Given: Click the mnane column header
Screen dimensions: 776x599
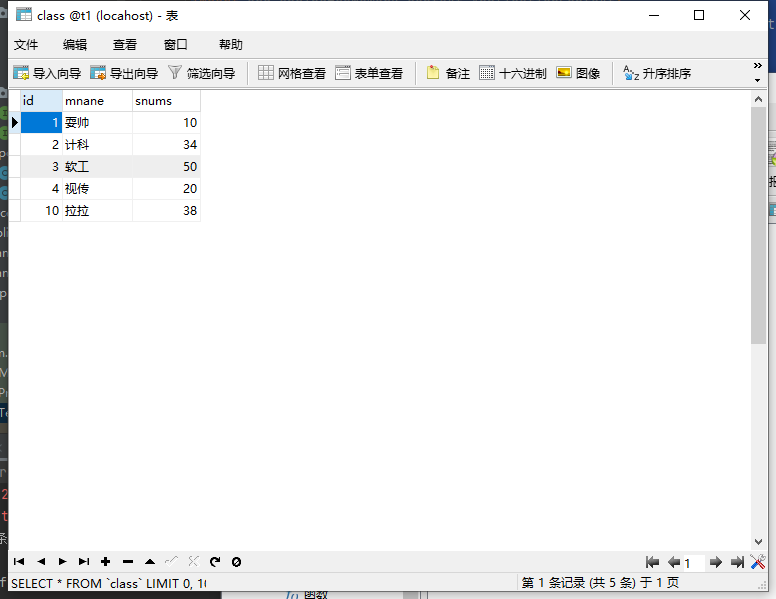Looking at the screenshot, I should point(97,100).
